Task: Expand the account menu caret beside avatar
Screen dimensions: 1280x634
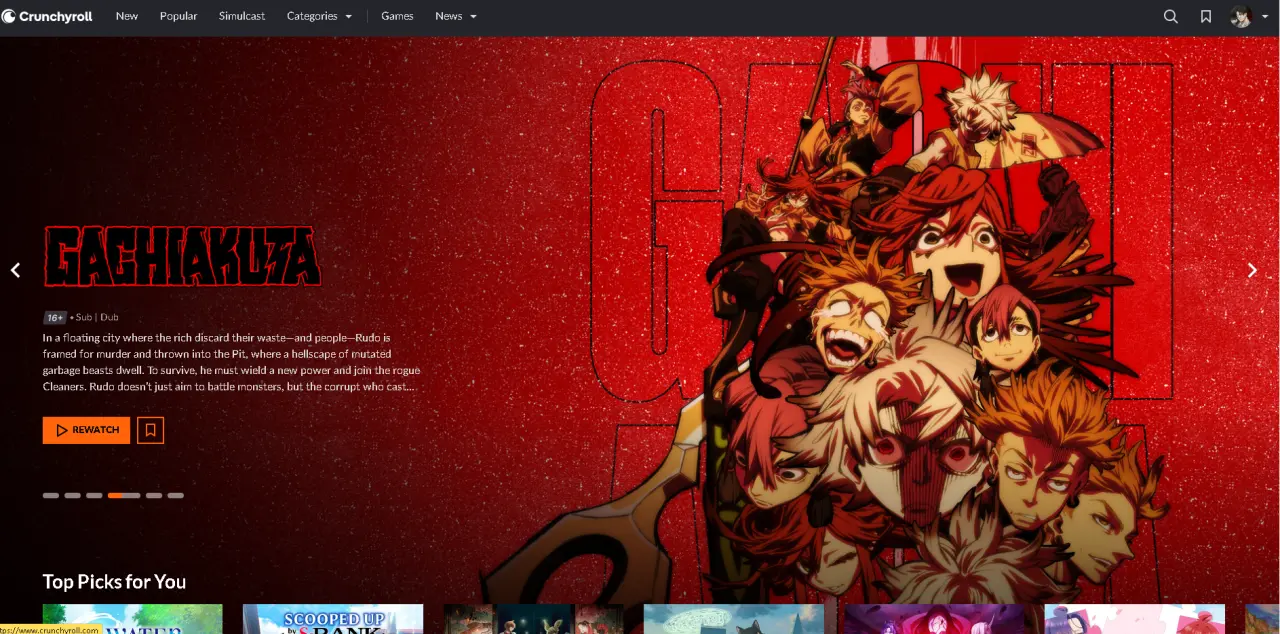Action: coord(1265,17)
